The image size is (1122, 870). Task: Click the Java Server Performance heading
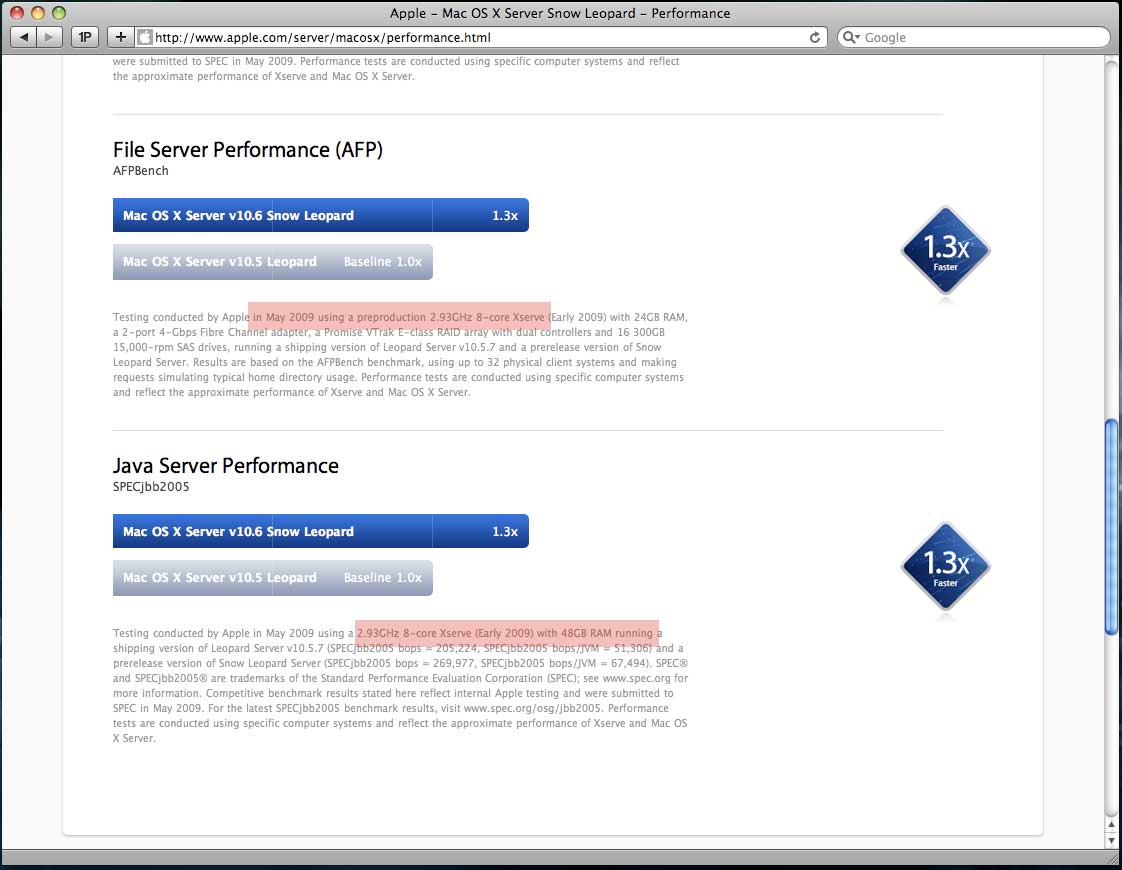click(225, 465)
